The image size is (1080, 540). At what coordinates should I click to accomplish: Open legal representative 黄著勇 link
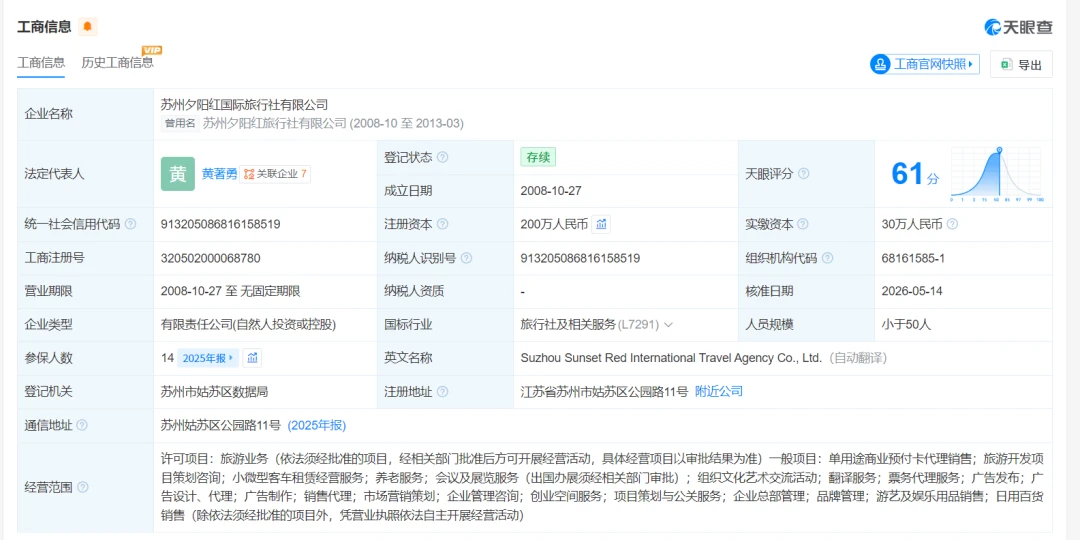[x=219, y=174]
